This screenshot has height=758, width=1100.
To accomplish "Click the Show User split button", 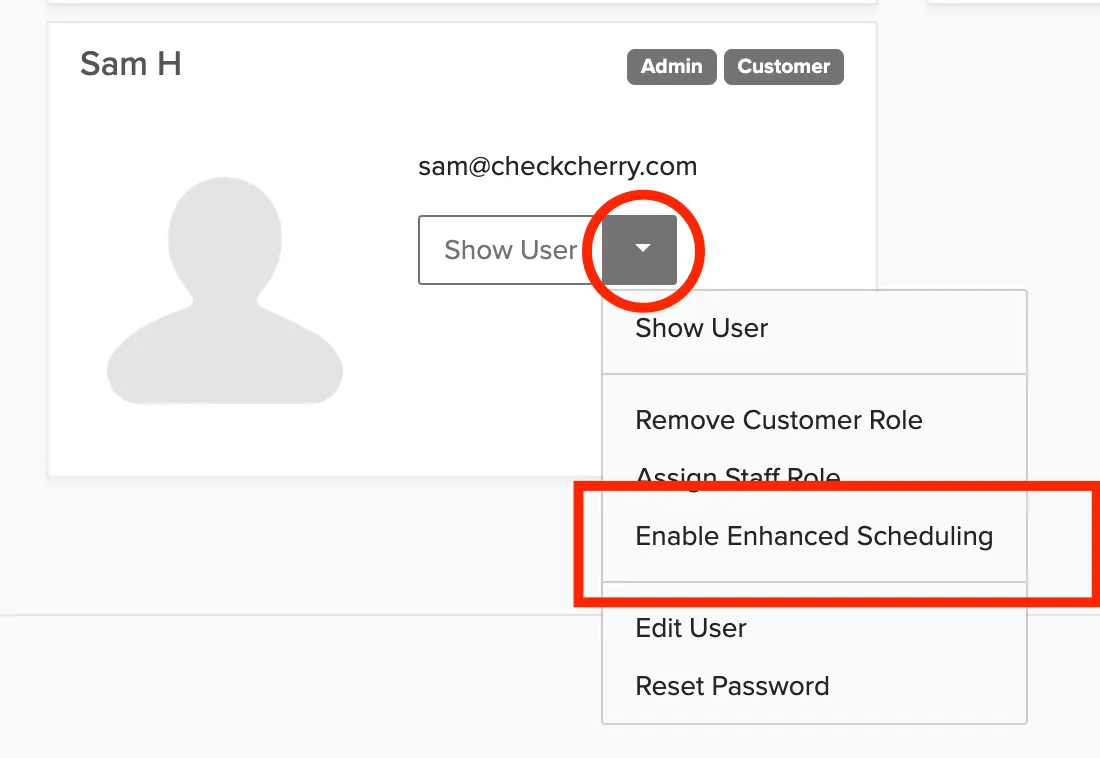I will 510,250.
